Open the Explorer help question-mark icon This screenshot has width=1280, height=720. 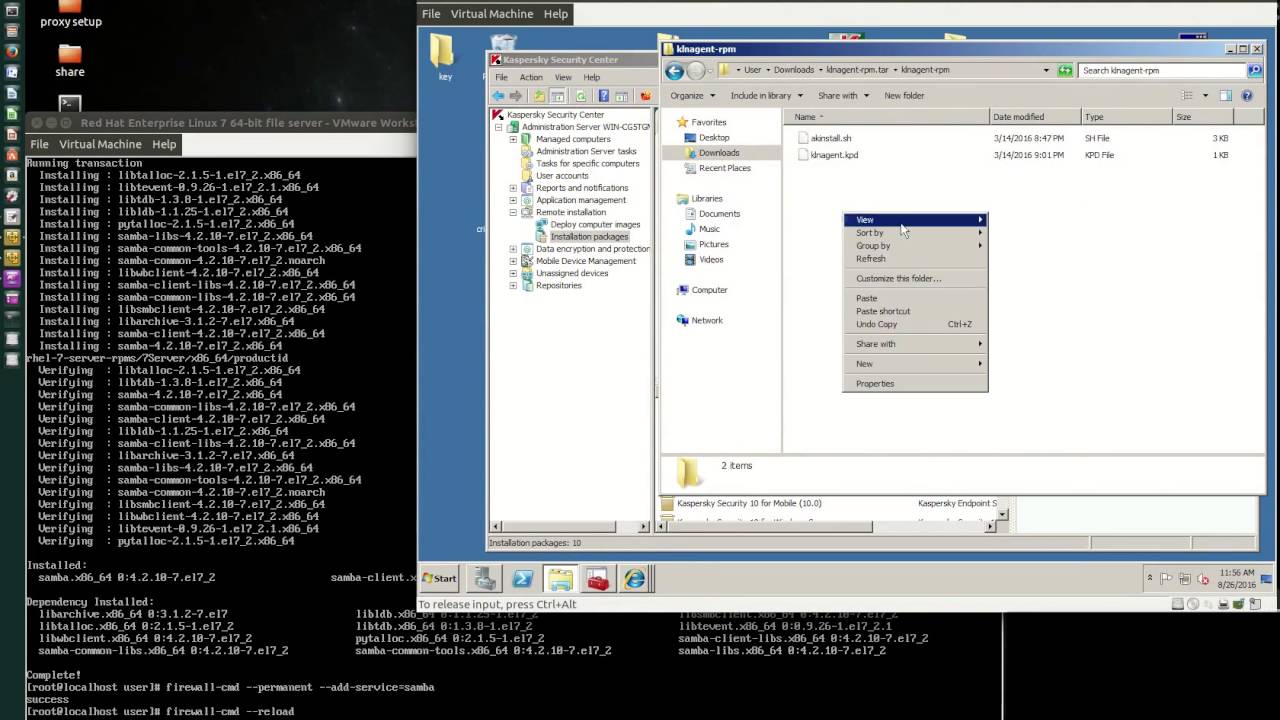click(x=1247, y=96)
